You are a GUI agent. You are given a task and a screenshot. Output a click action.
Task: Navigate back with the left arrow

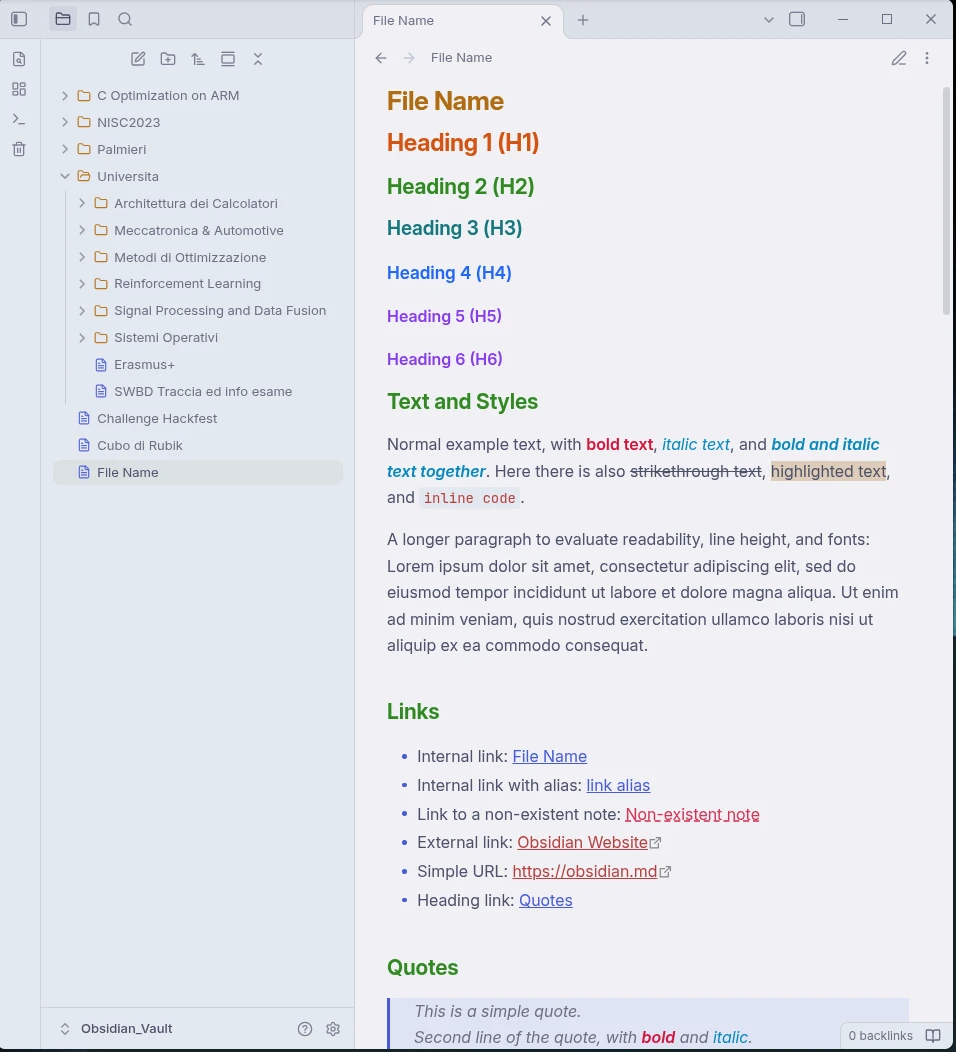coord(381,58)
